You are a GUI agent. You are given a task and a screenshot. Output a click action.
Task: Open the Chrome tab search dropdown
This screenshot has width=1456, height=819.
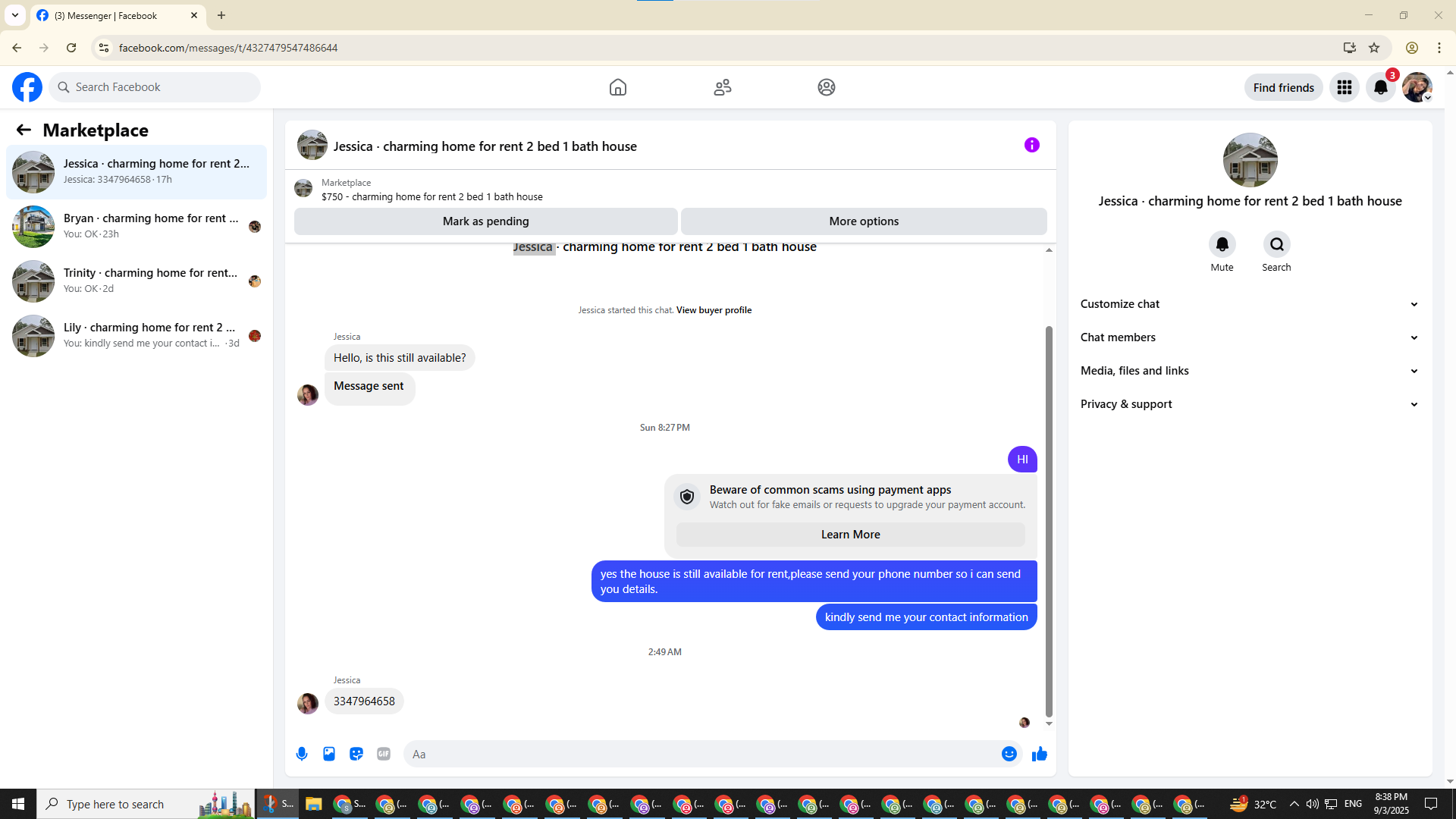[15, 15]
